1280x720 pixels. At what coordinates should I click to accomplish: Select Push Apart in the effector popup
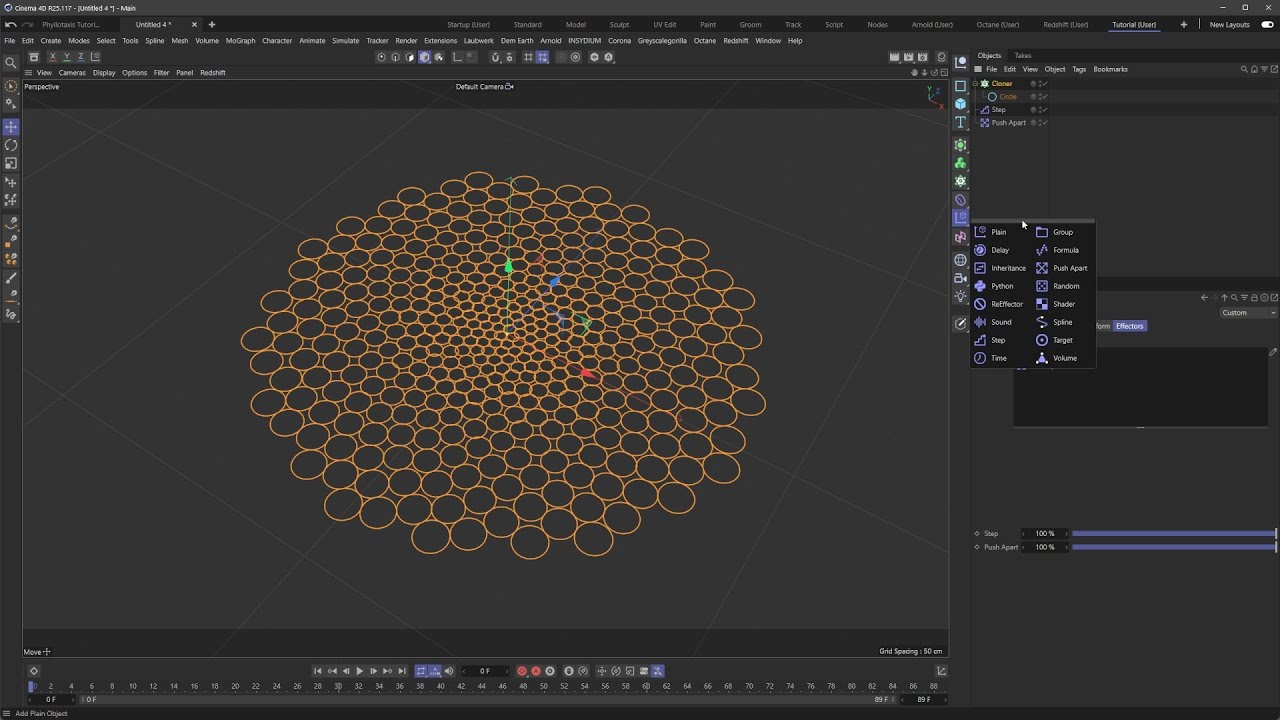[x=1064, y=268]
